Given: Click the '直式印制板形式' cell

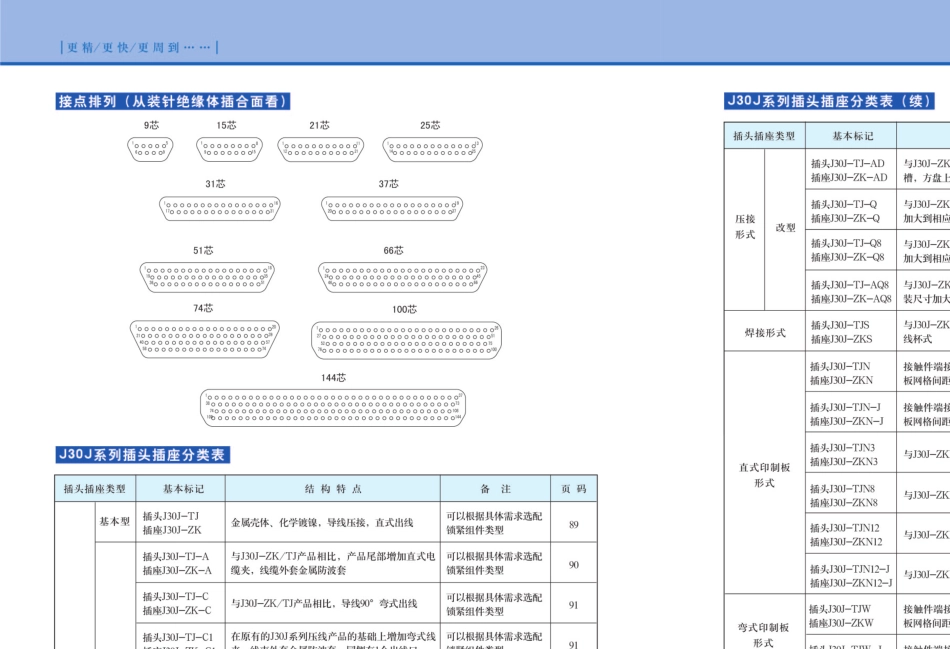Looking at the screenshot, I should coord(764,475).
